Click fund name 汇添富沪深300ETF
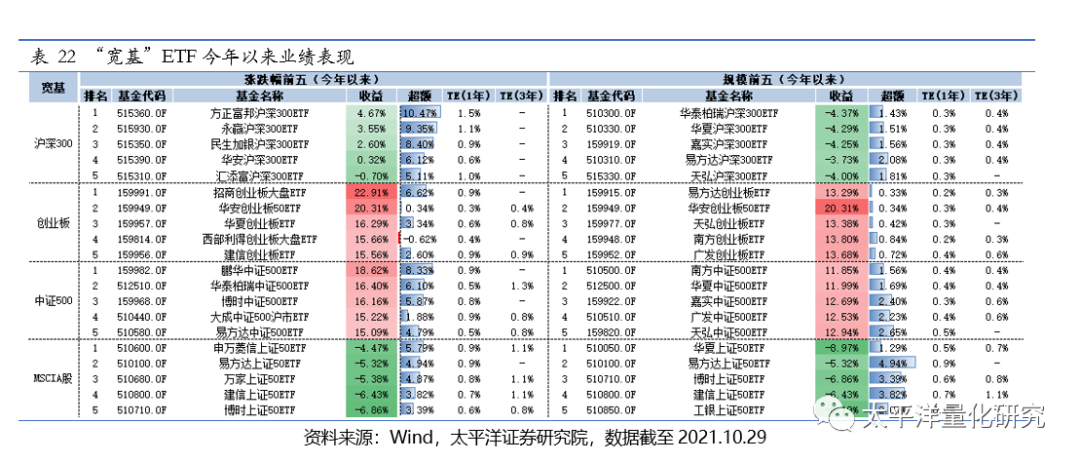This screenshot has width=1080, height=463. point(260,176)
